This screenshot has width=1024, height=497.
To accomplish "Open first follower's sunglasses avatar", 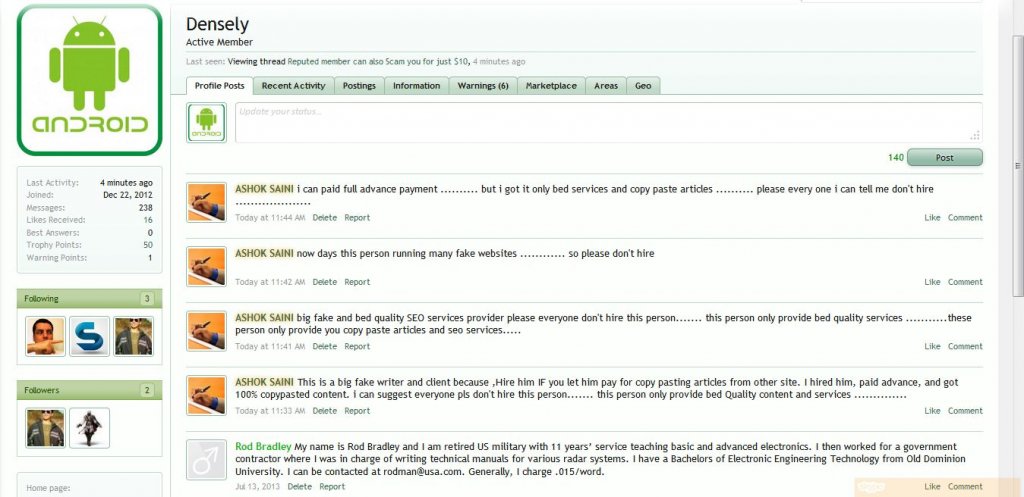I will coord(45,428).
